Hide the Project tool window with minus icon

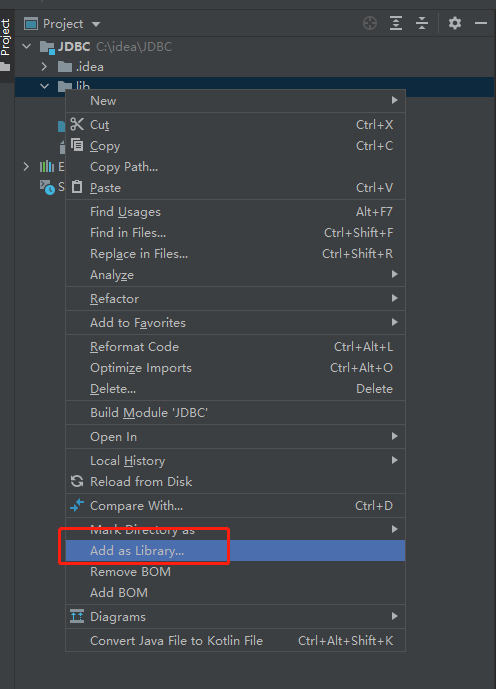(x=481, y=23)
